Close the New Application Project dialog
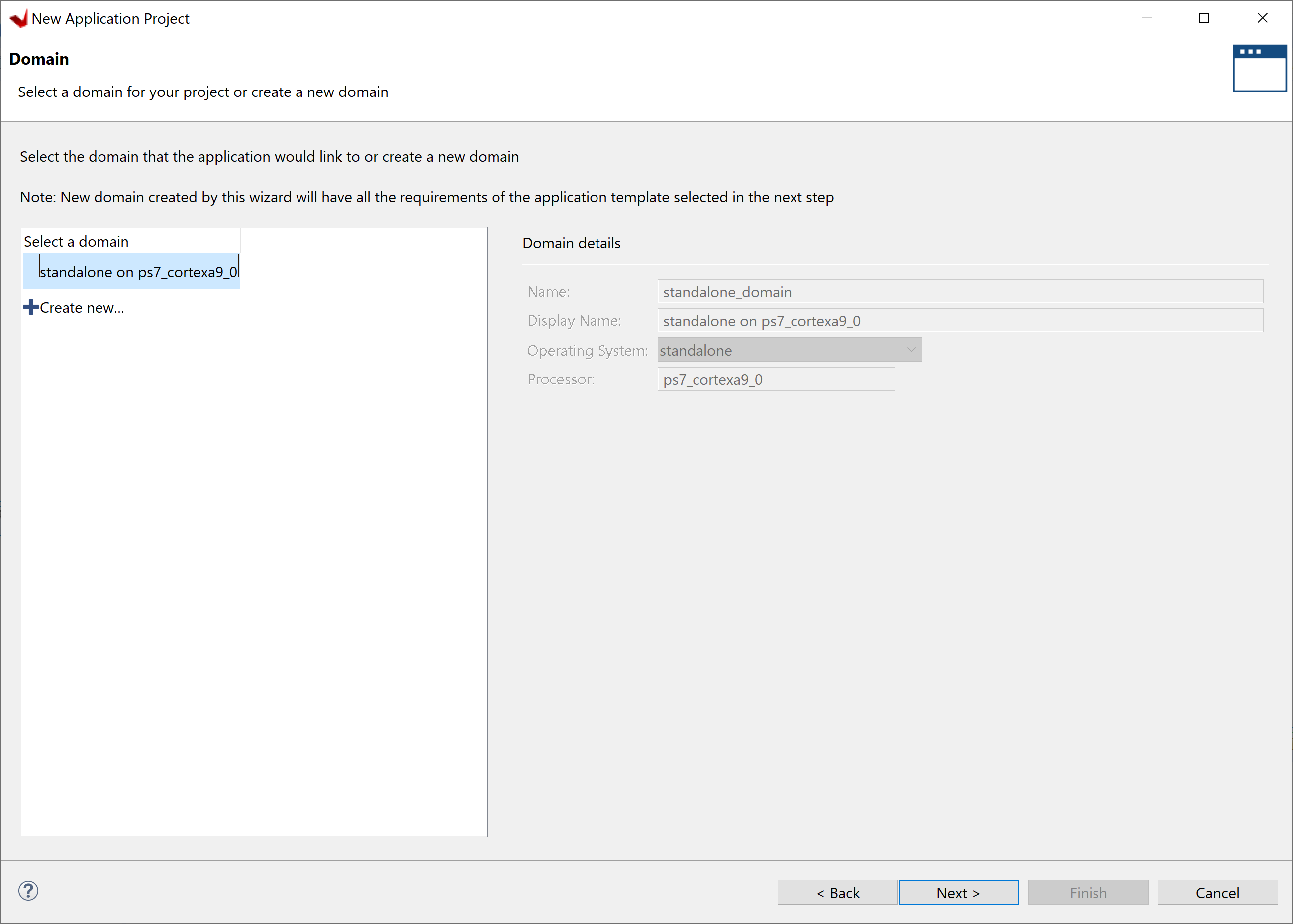 (x=1262, y=18)
